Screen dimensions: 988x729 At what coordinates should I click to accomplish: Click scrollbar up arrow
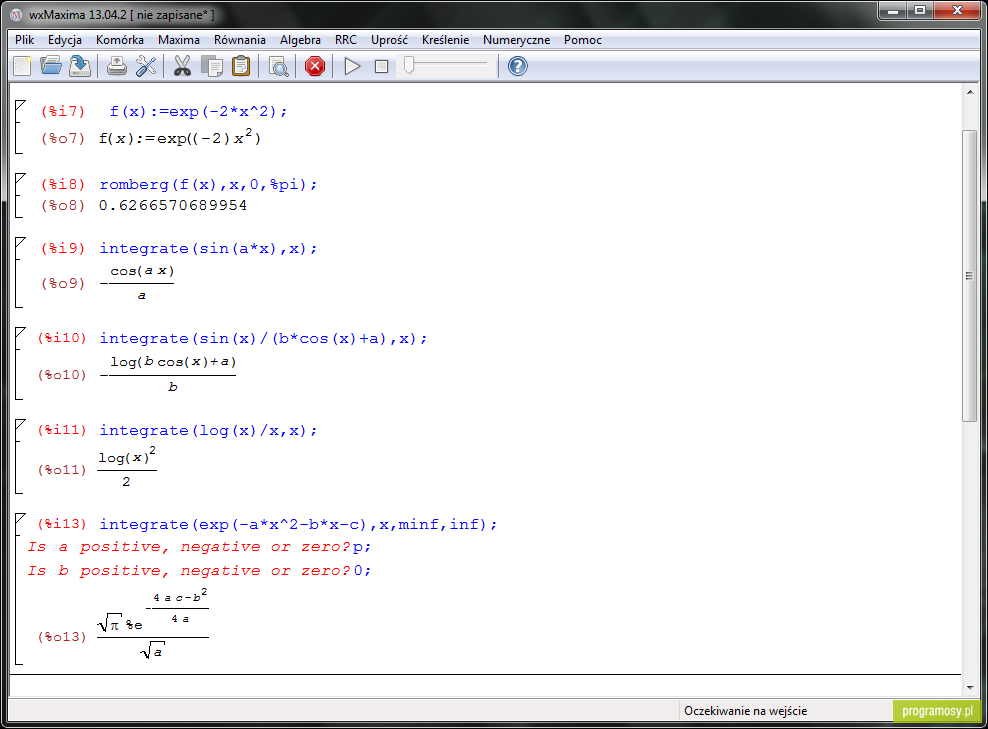(969, 93)
